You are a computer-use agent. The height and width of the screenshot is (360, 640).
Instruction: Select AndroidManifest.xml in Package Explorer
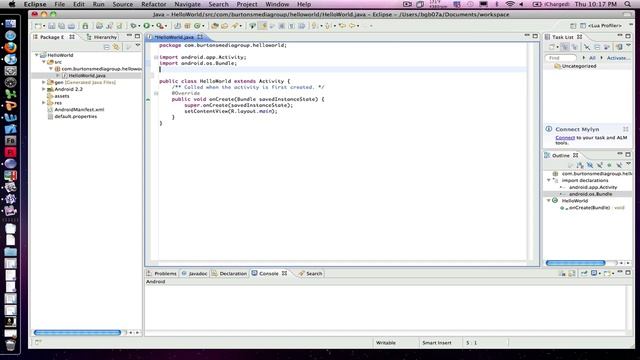tap(79, 109)
